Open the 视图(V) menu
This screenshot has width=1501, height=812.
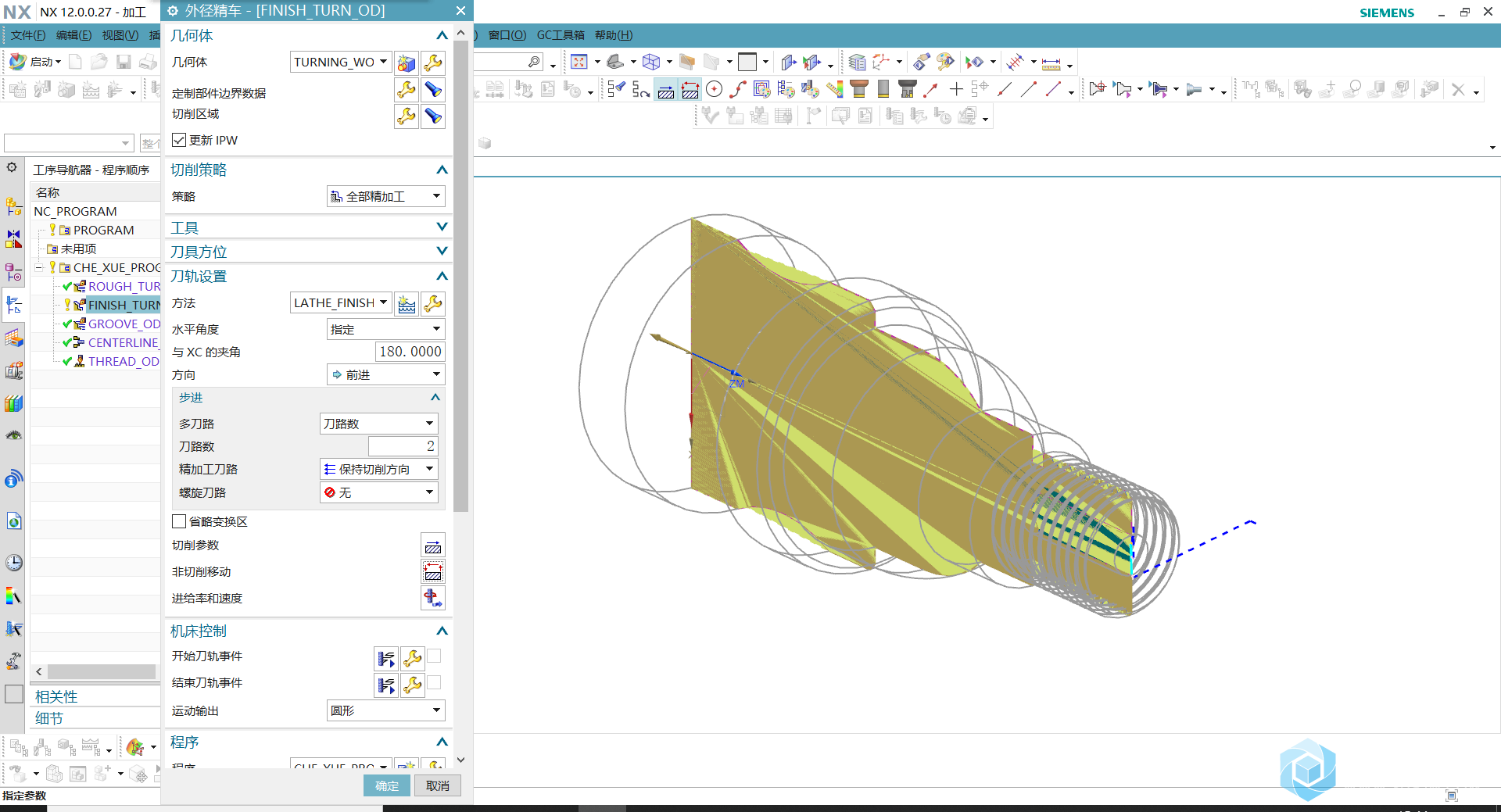(x=120, y=35)
